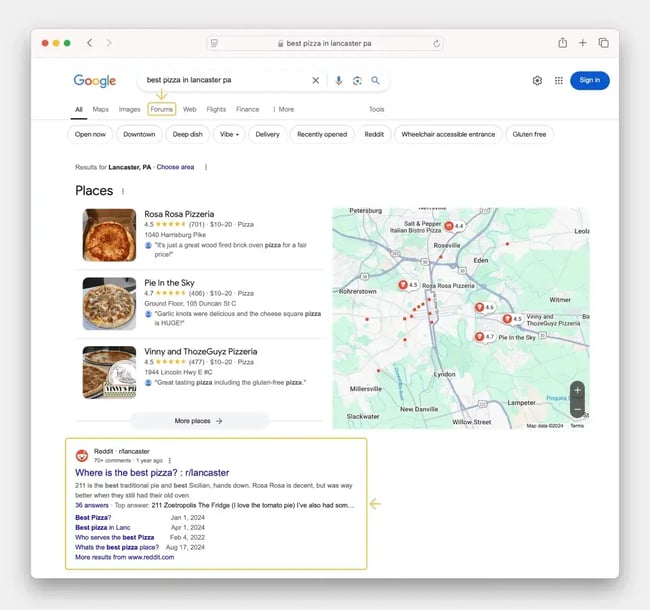Click the Vinny and ThozeGuyz photo thumbnail
This screenshot has height=610, width=650.
(109, 373)
